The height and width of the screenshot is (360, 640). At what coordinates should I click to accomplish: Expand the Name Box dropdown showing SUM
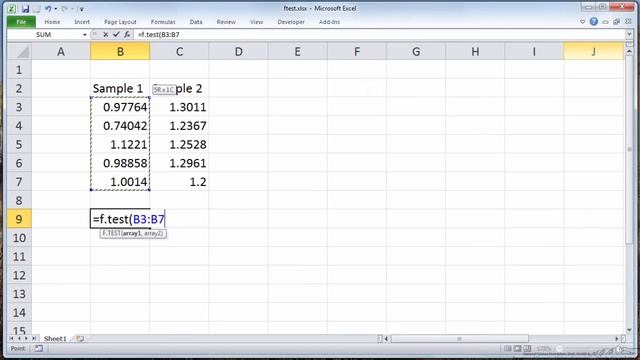(84, 35)
